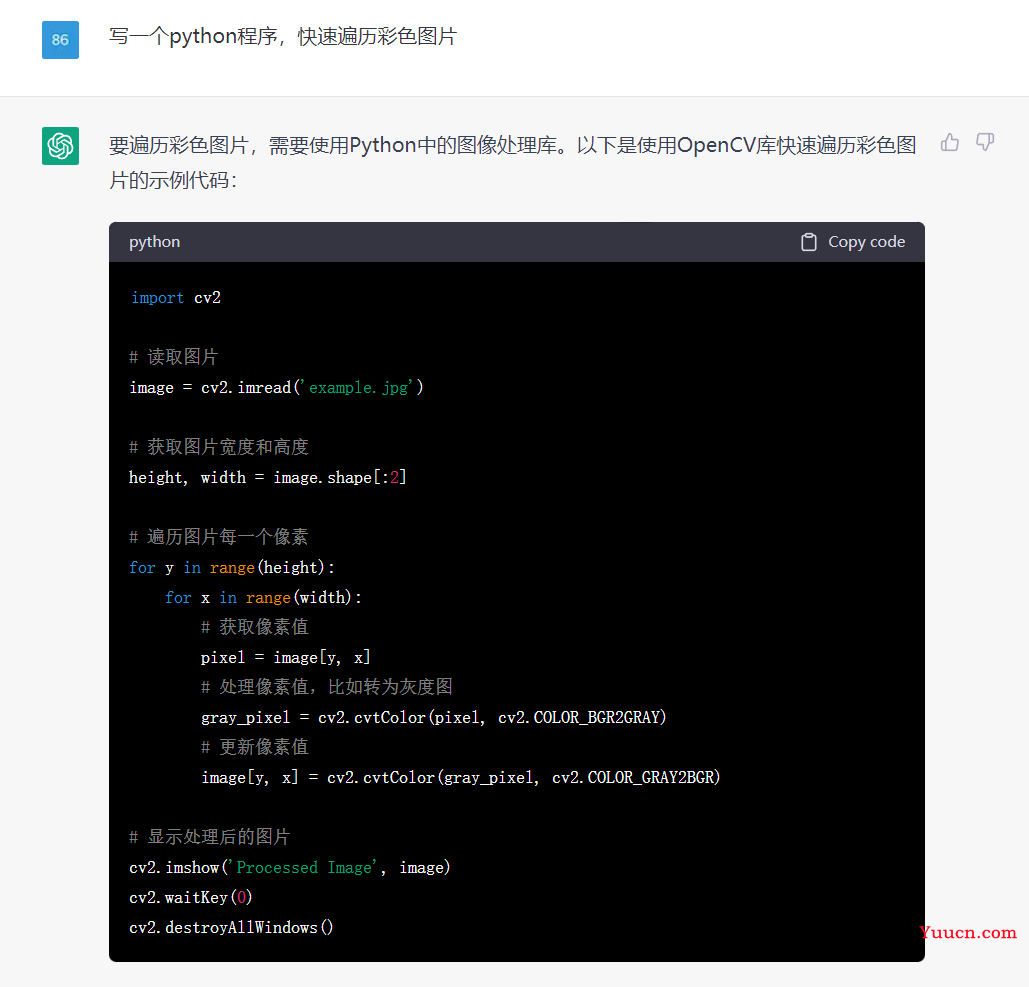
Task: Click the ChatGPT logo avatar
Action: tap(60, 146)
